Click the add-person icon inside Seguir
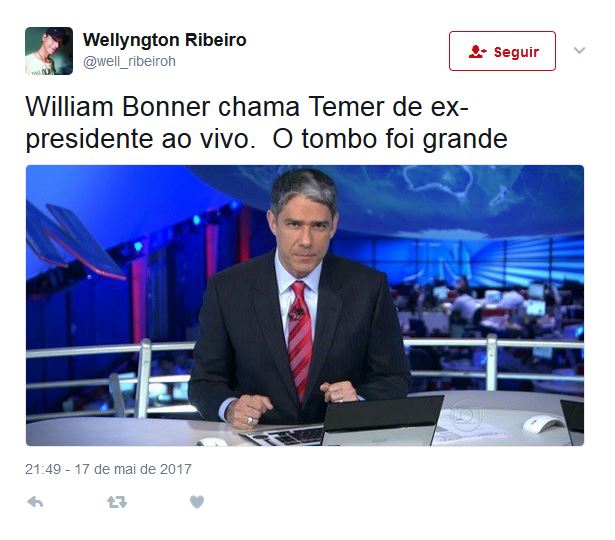The width and height of the screenshot is (615, 540). click(477, 52)
